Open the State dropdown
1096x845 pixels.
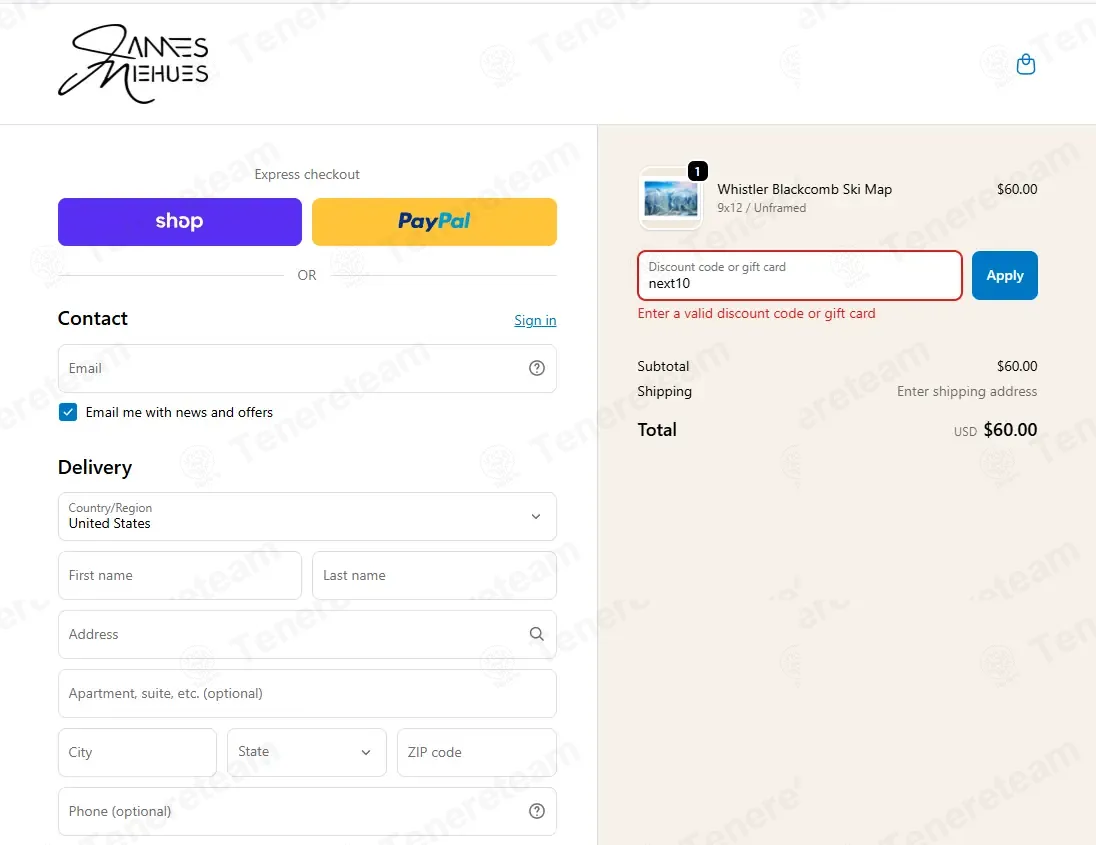306,752
